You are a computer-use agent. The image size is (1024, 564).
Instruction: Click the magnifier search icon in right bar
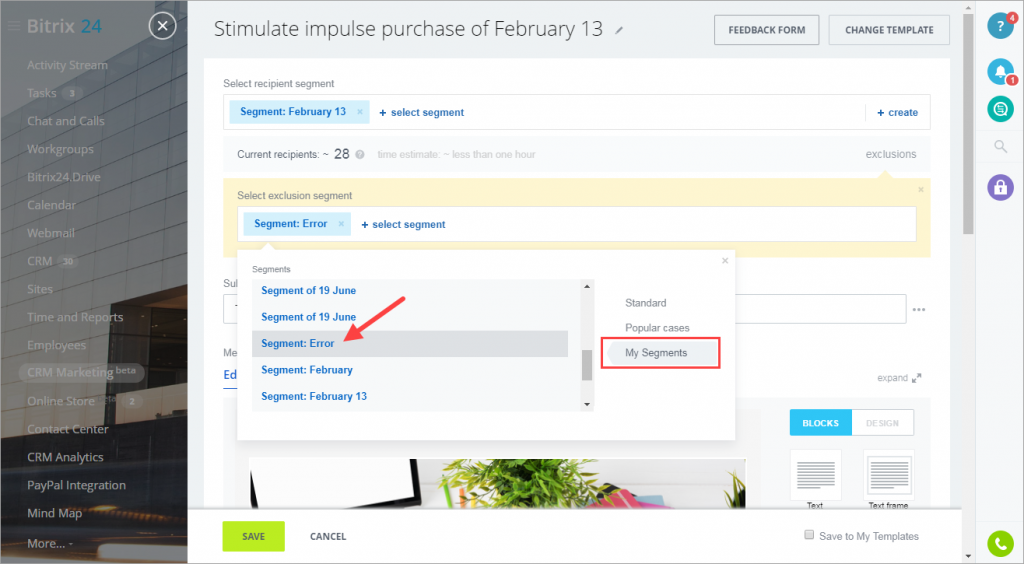[1000, 146]
